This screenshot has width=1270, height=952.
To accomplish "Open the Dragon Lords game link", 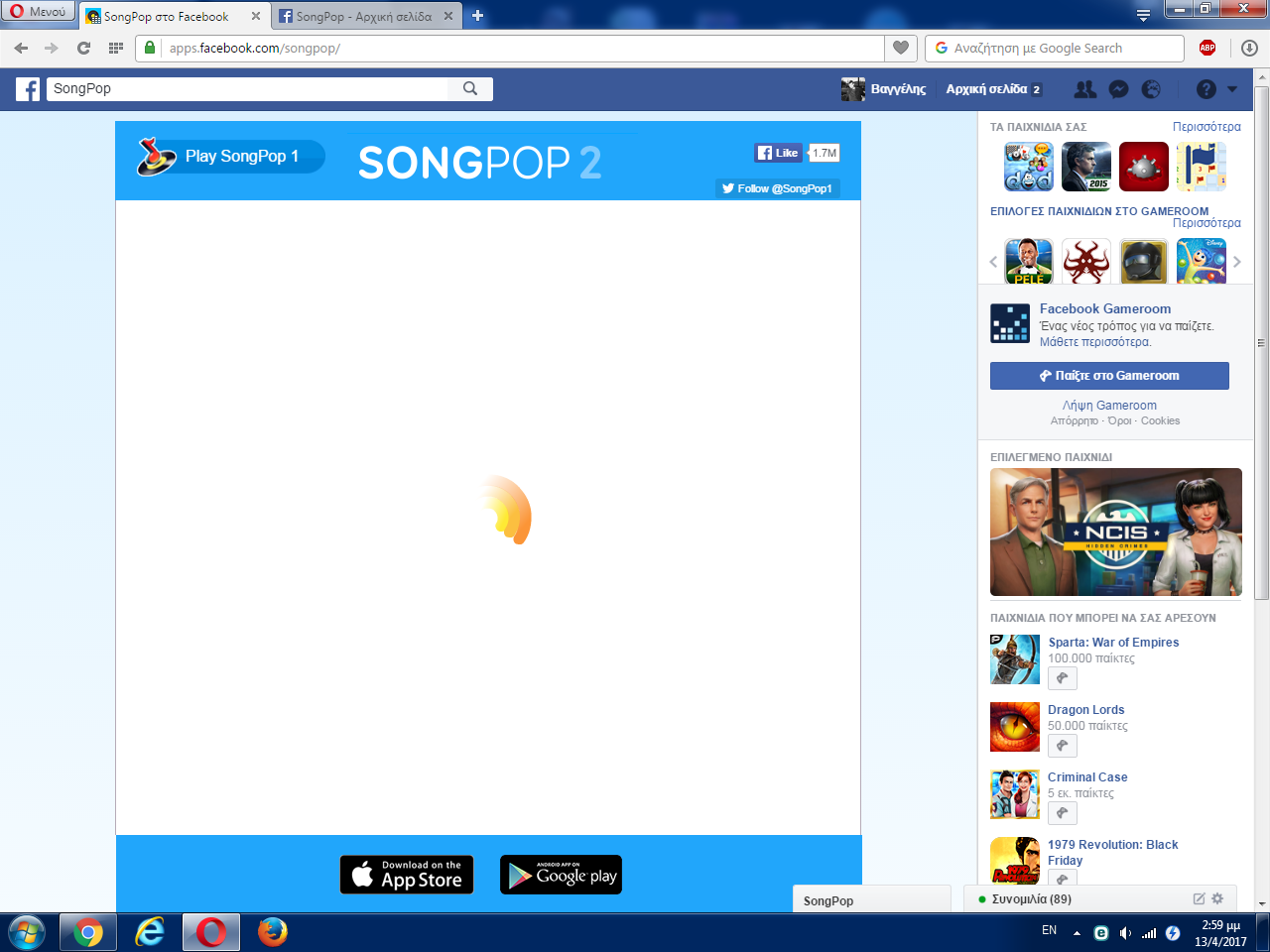I will (1086, 710).
